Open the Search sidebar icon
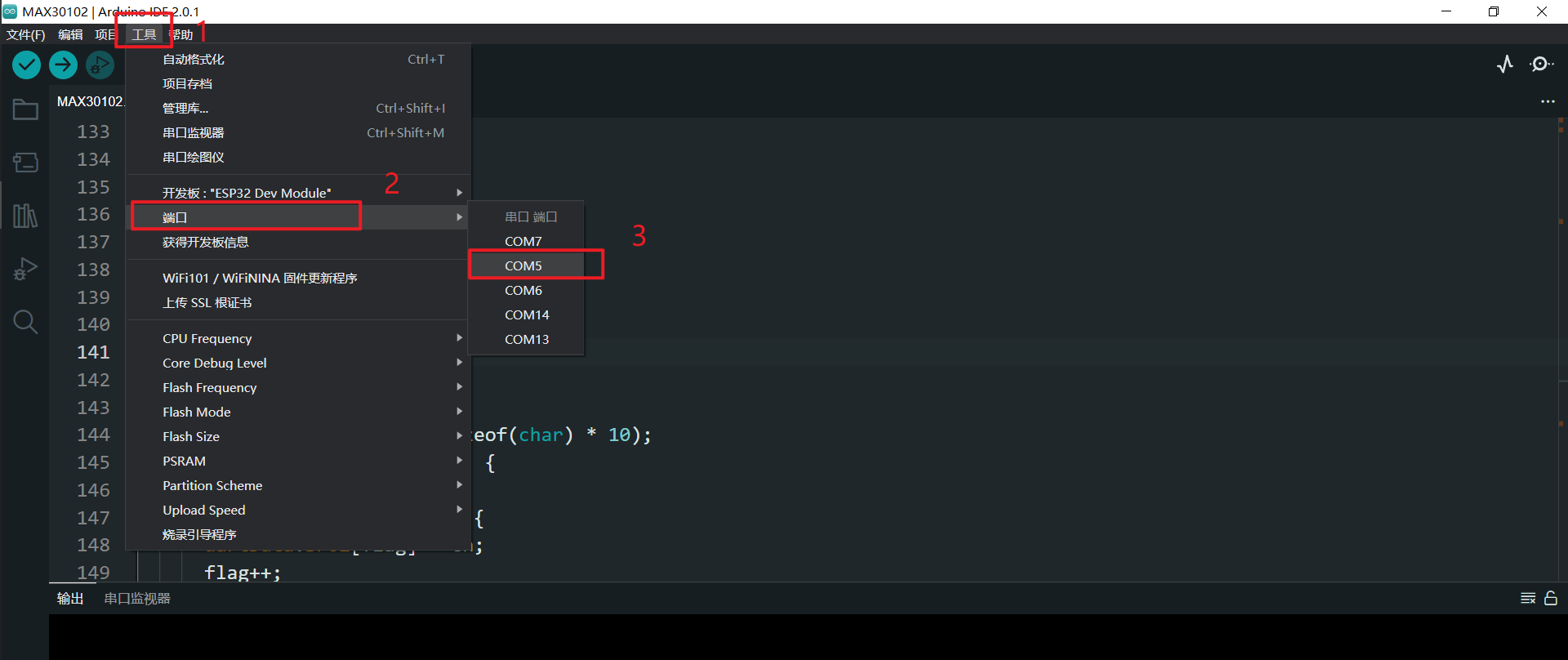 pyautogui.click(x=25, y=322)
